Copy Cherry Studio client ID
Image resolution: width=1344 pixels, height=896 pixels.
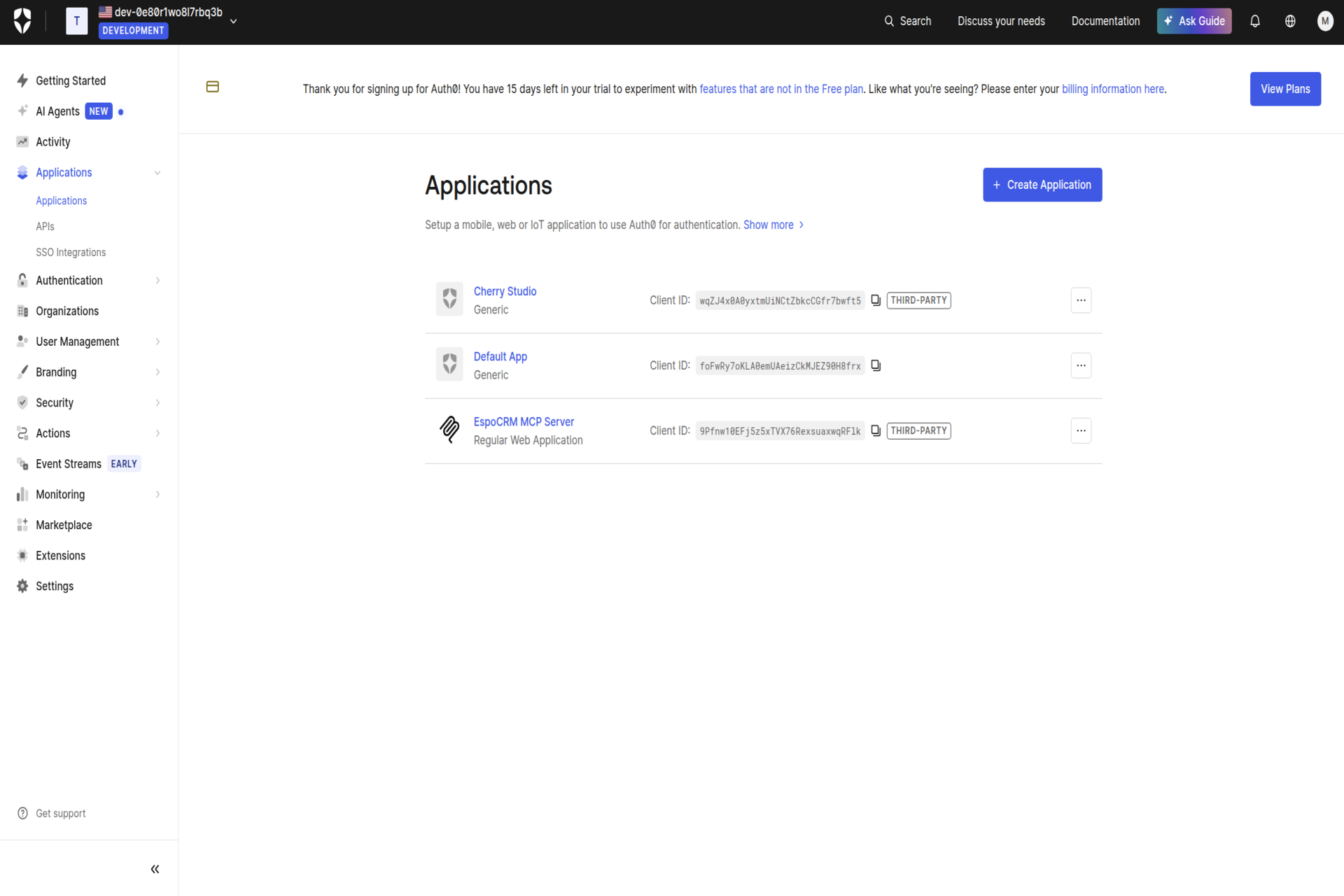pyautogui.click(x=875, y=300)
